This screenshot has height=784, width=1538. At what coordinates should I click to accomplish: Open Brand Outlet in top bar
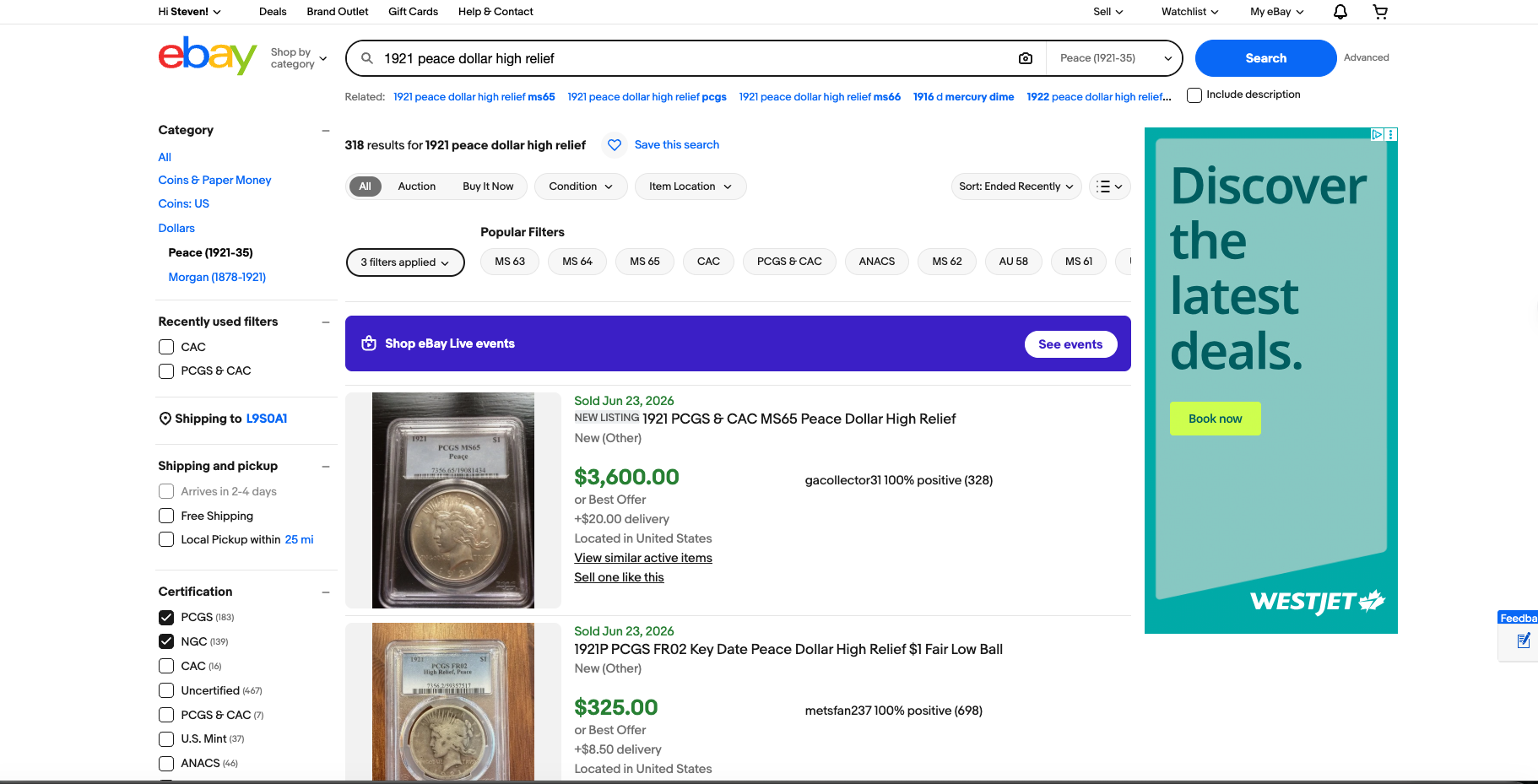click(338, 12)
